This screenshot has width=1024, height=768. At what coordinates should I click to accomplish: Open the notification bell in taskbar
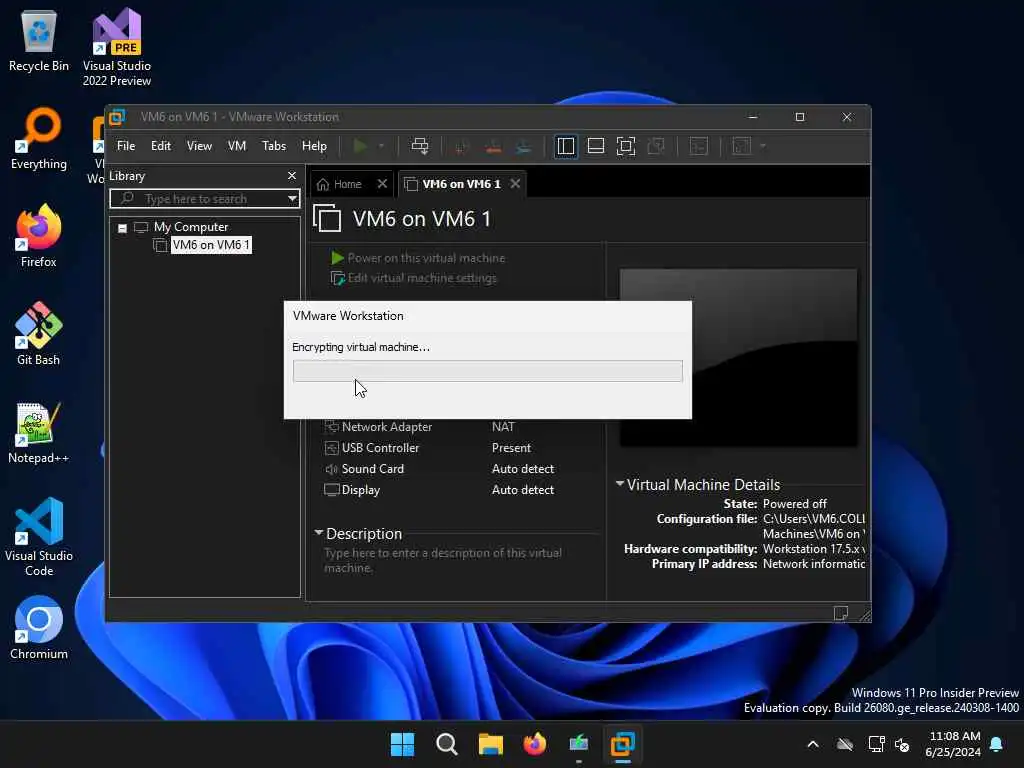click(x=997, y=744)
